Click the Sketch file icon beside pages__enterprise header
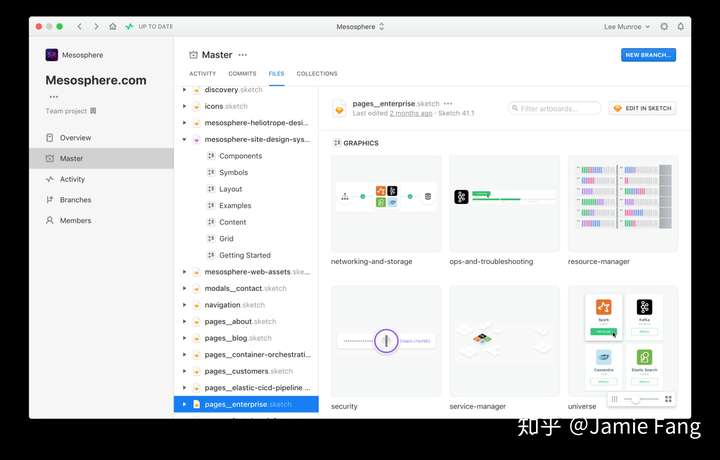 (339, 109)
